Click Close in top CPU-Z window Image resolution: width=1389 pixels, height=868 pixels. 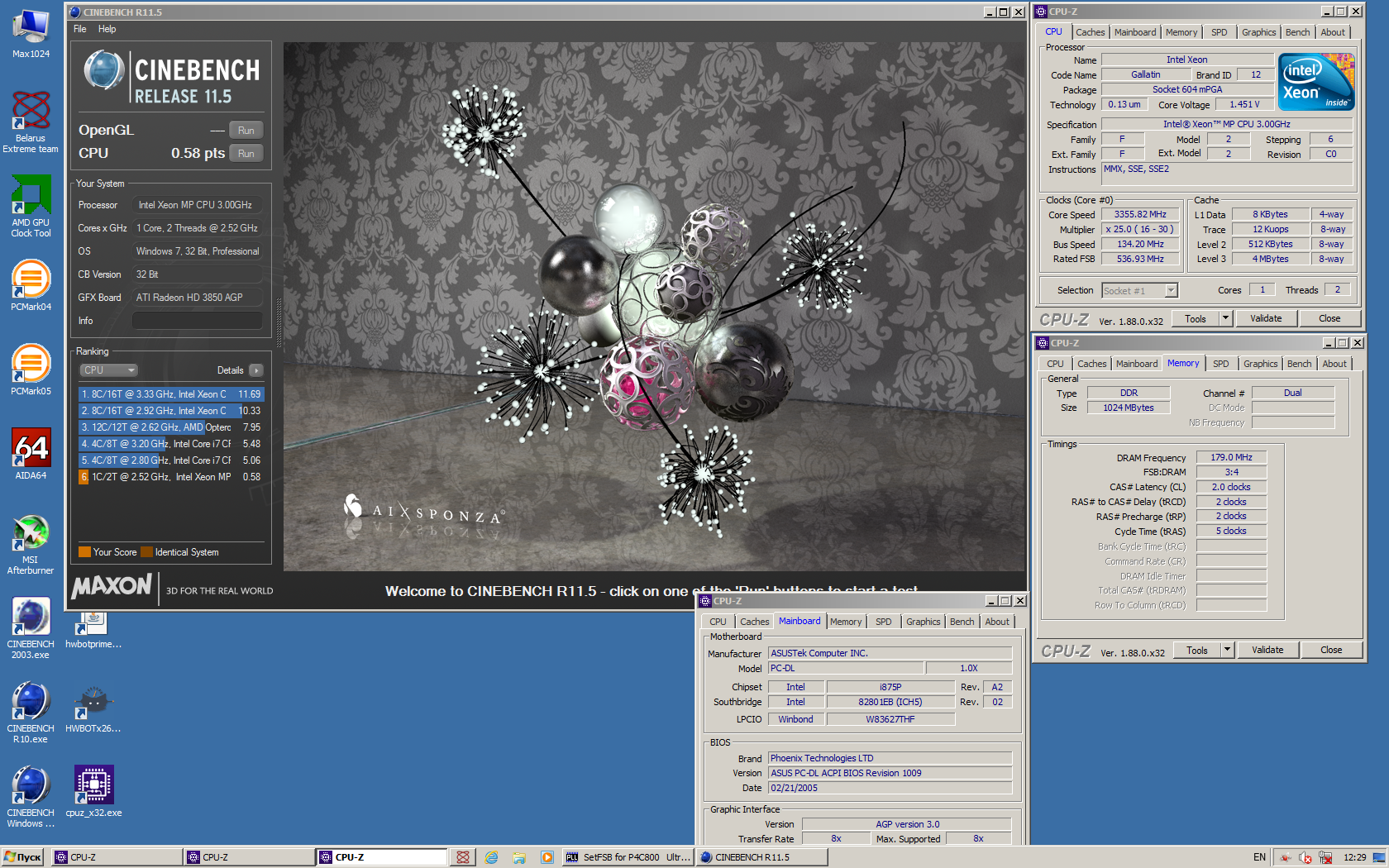pyautogui.click(x=1329, y=318)
